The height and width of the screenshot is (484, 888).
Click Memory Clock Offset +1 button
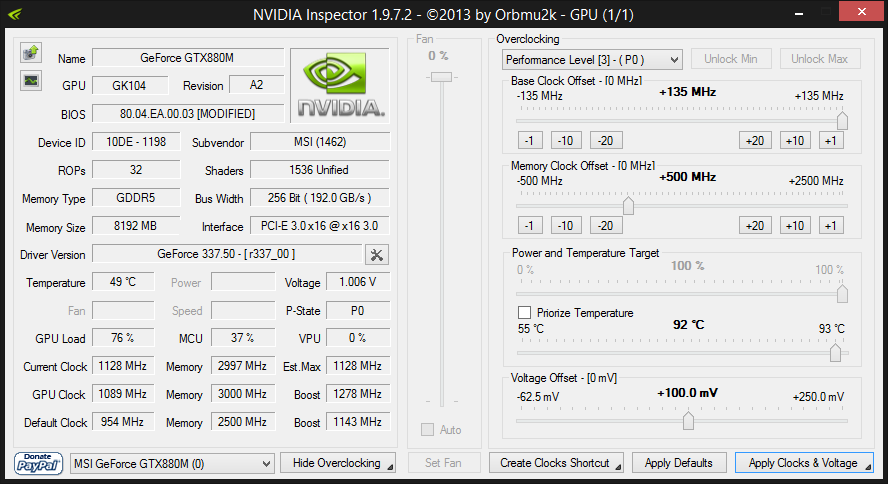[831, 225]
